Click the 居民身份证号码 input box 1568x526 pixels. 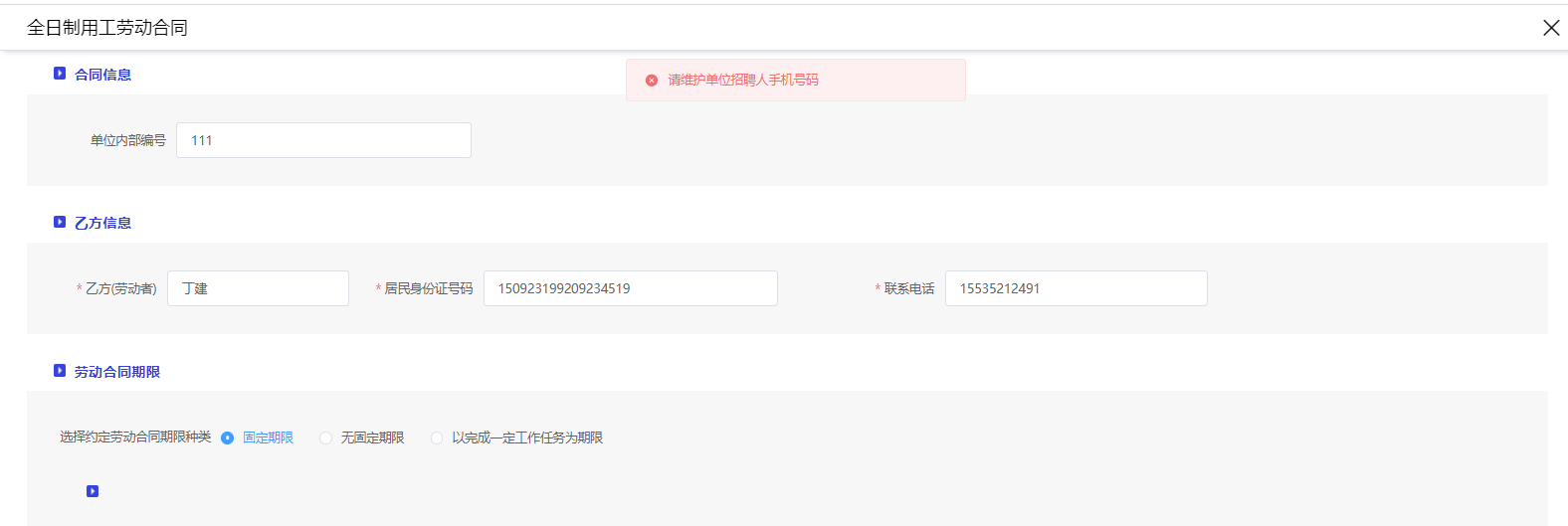pyautogui.click(x=630, y=288)
